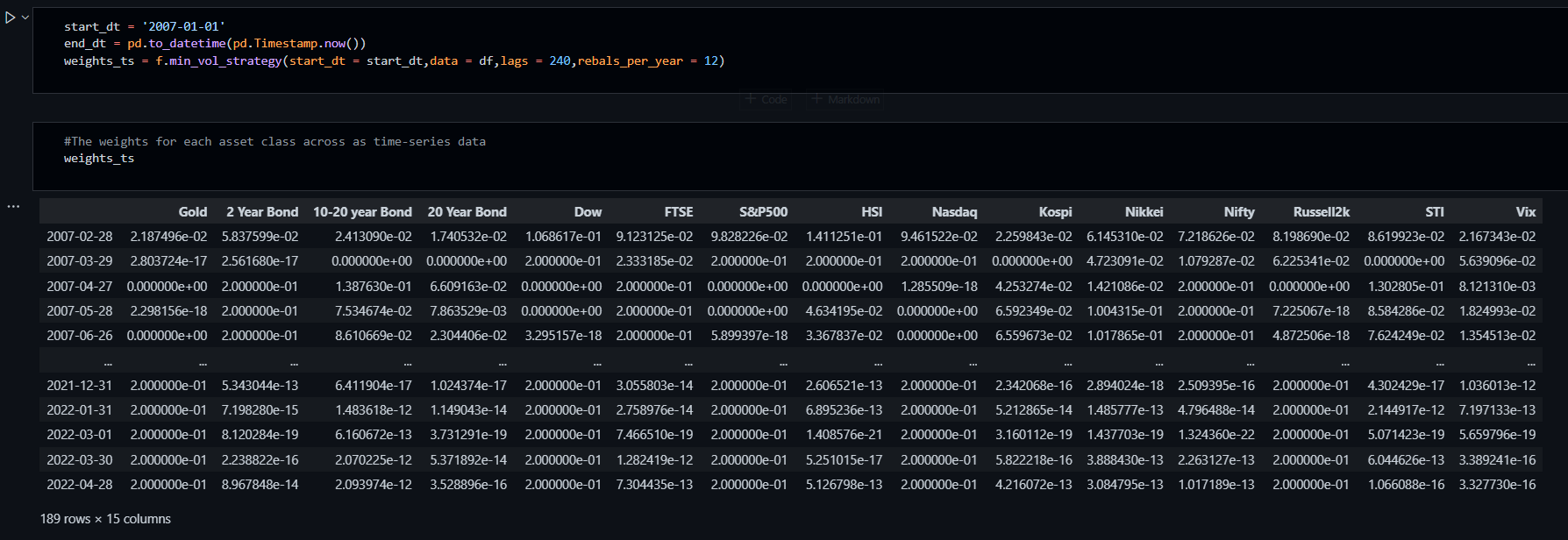Click the 2021-12-31 row index
Screen dimensions: 1568x540
click(x=80, y=386)
